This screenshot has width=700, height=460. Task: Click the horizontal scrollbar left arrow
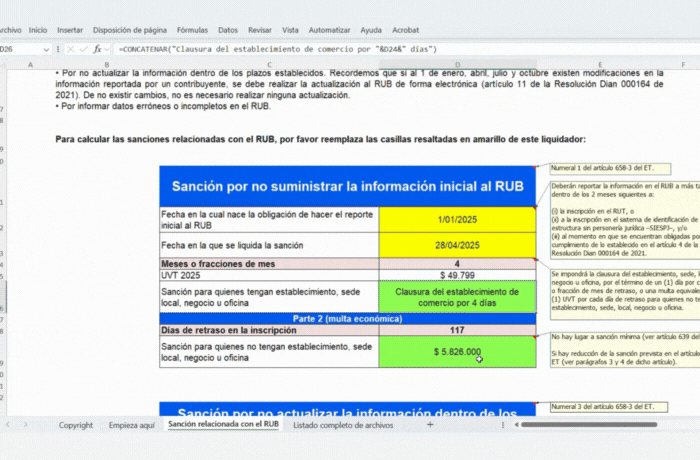click(517, 425)
